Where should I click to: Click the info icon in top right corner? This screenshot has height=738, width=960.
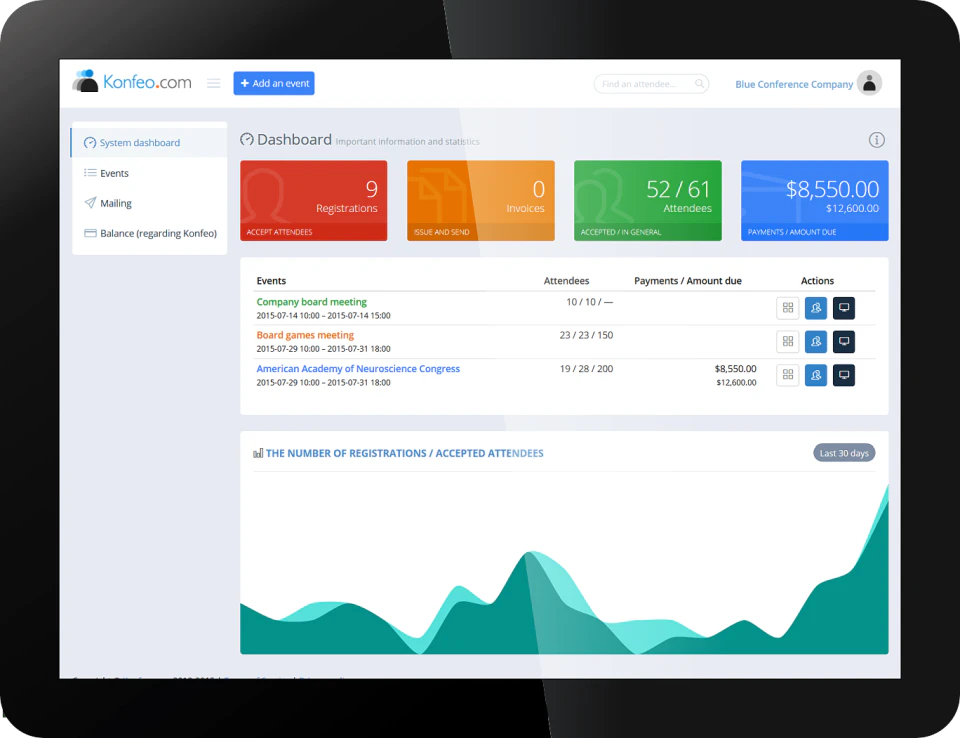coord(877,140)
